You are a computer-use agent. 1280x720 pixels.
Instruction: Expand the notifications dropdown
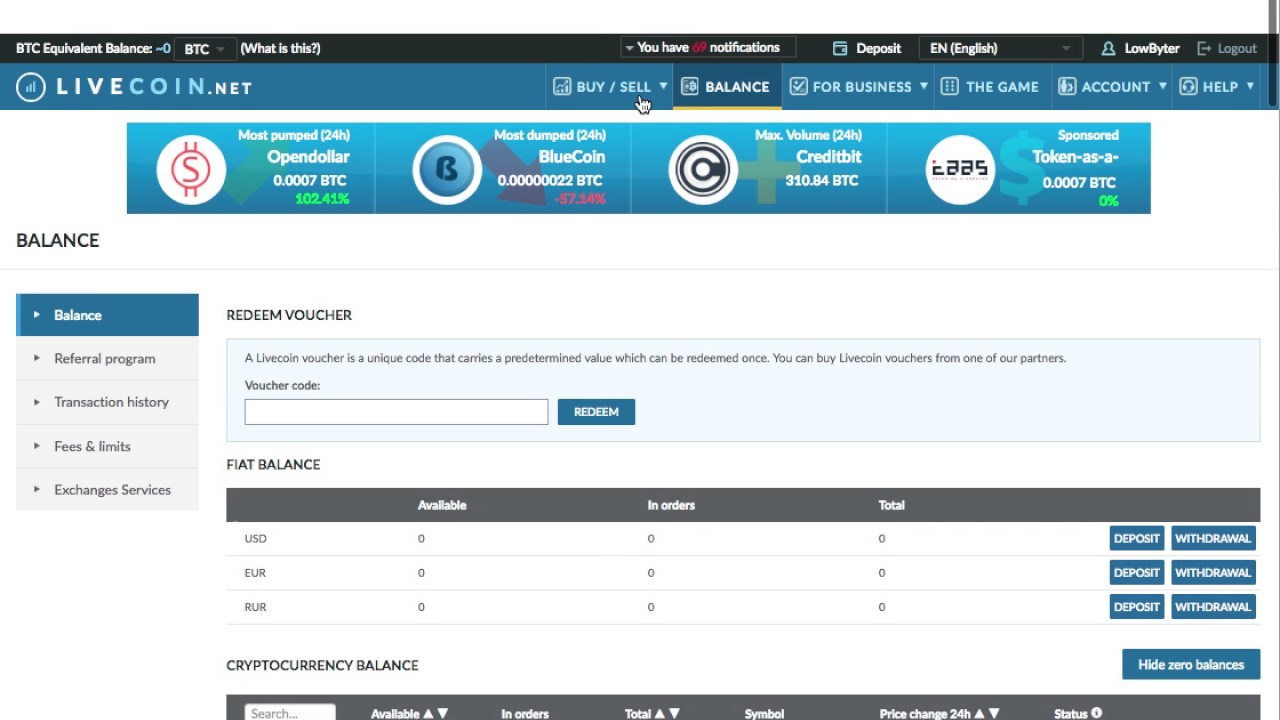[x=708, y=47]
